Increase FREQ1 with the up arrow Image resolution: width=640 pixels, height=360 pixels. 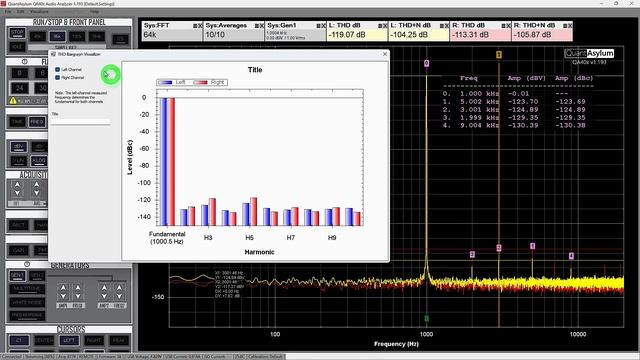78,288
